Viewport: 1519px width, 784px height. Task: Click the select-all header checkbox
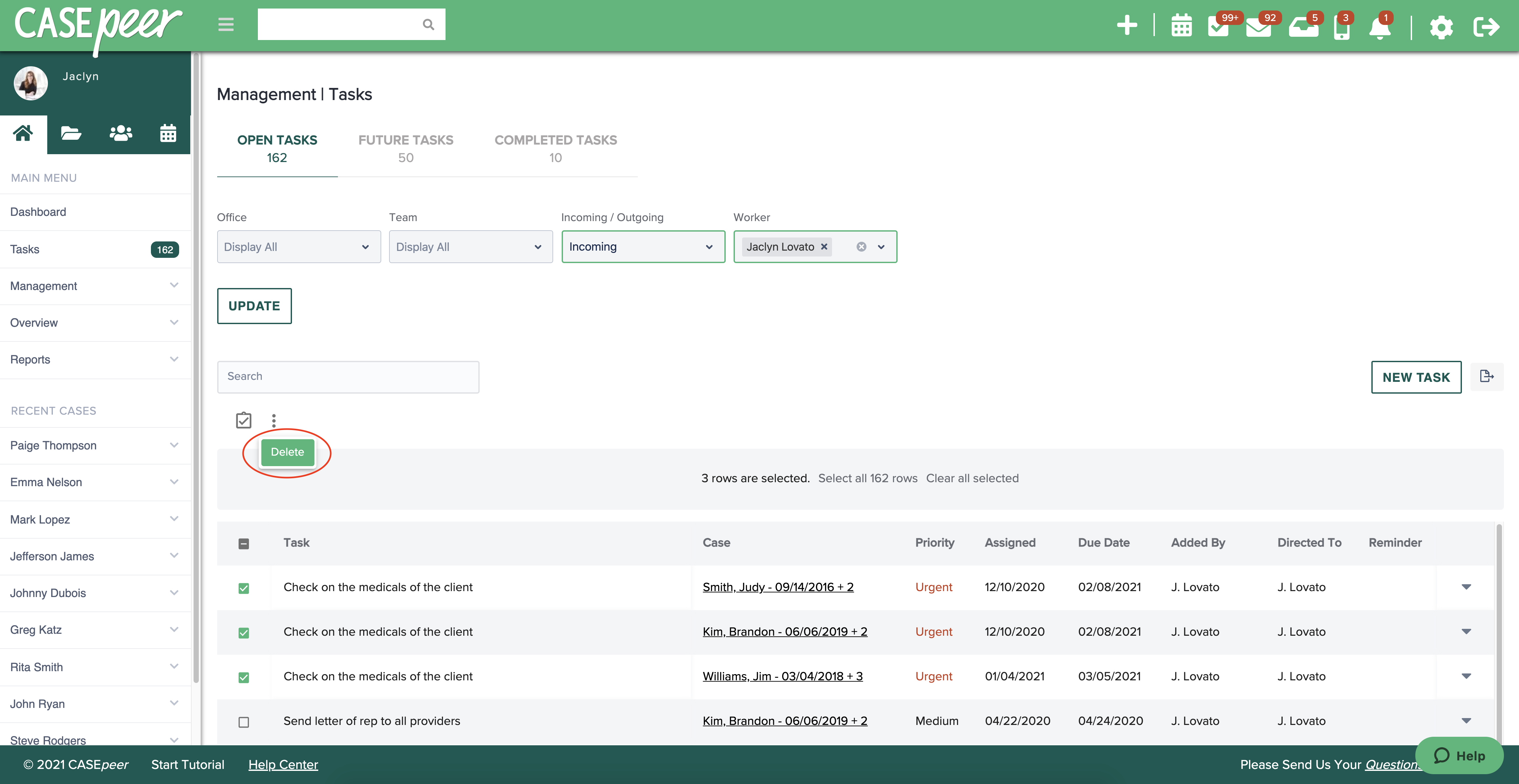click(243, 543)
